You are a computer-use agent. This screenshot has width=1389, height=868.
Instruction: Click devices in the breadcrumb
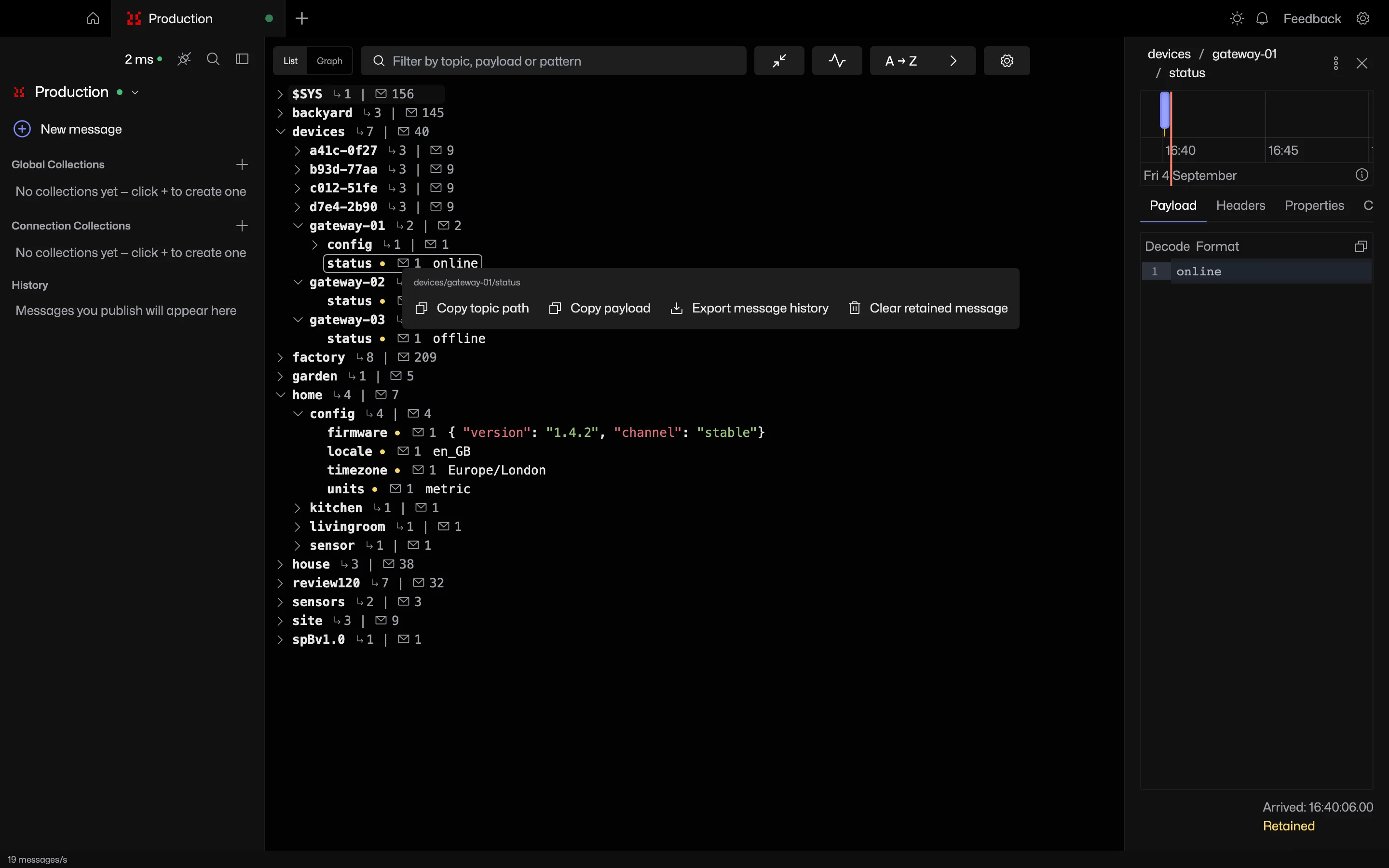pyautogui.click(x=1169, y=54)
